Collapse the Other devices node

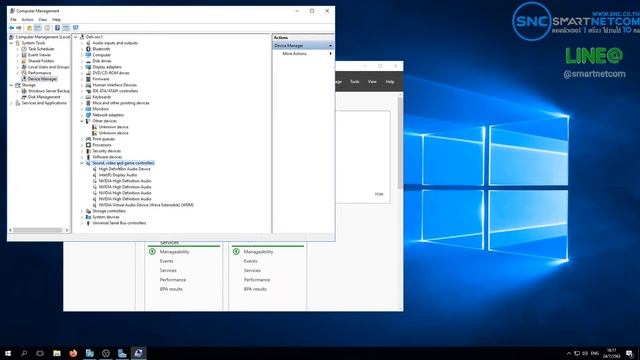pos(82,121)
